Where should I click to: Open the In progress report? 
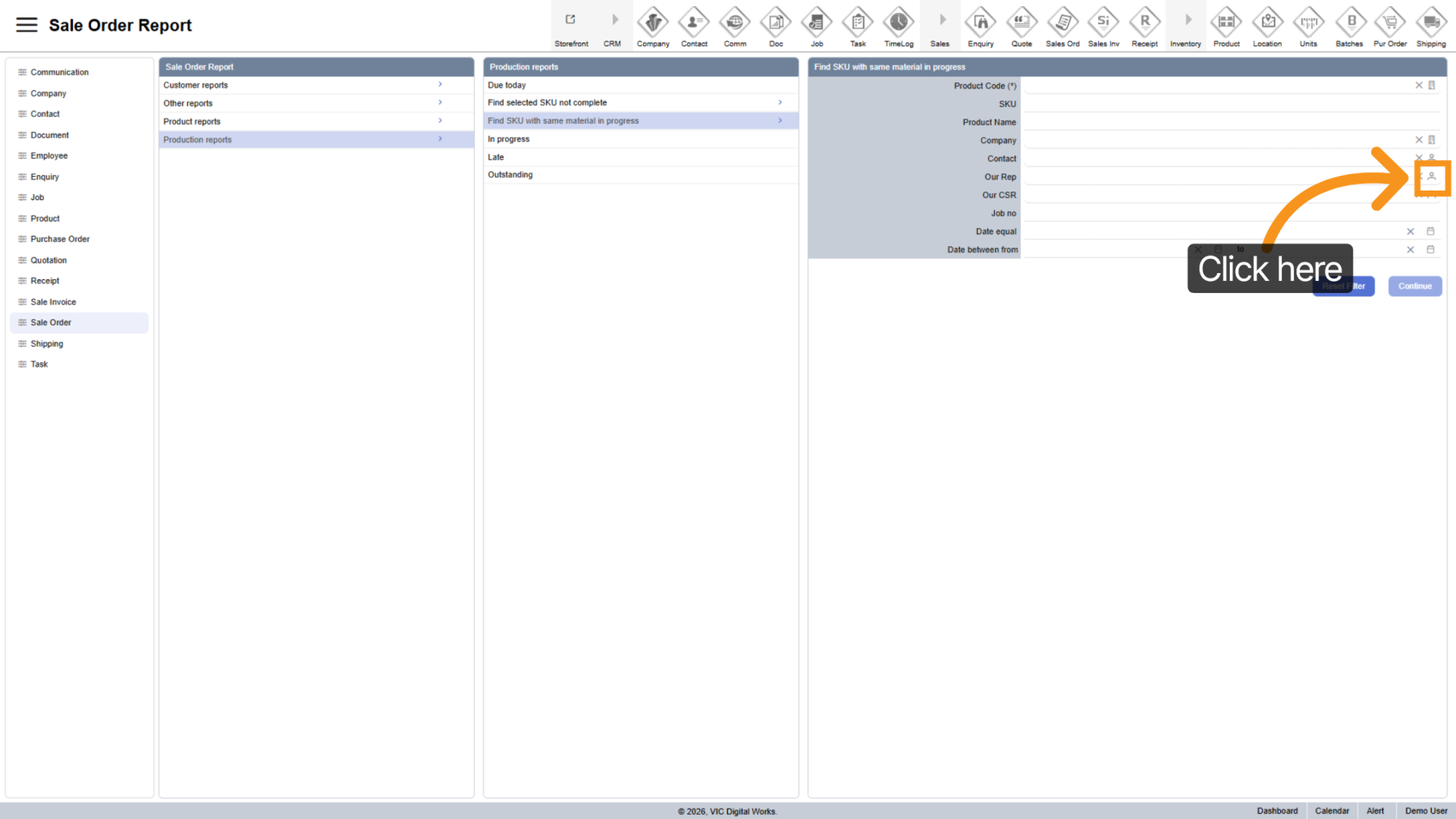tap(640, 139)
